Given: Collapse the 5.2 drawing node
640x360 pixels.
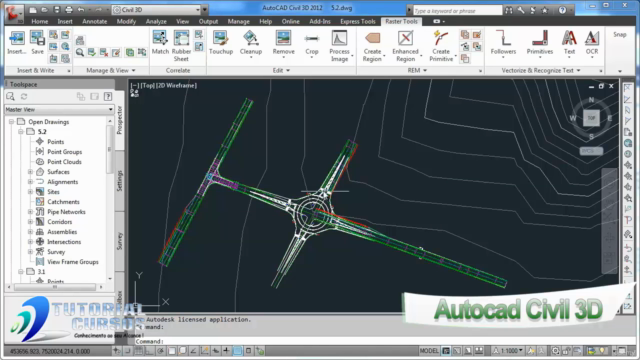Looking at the screenshot, I should click(20, 131).
